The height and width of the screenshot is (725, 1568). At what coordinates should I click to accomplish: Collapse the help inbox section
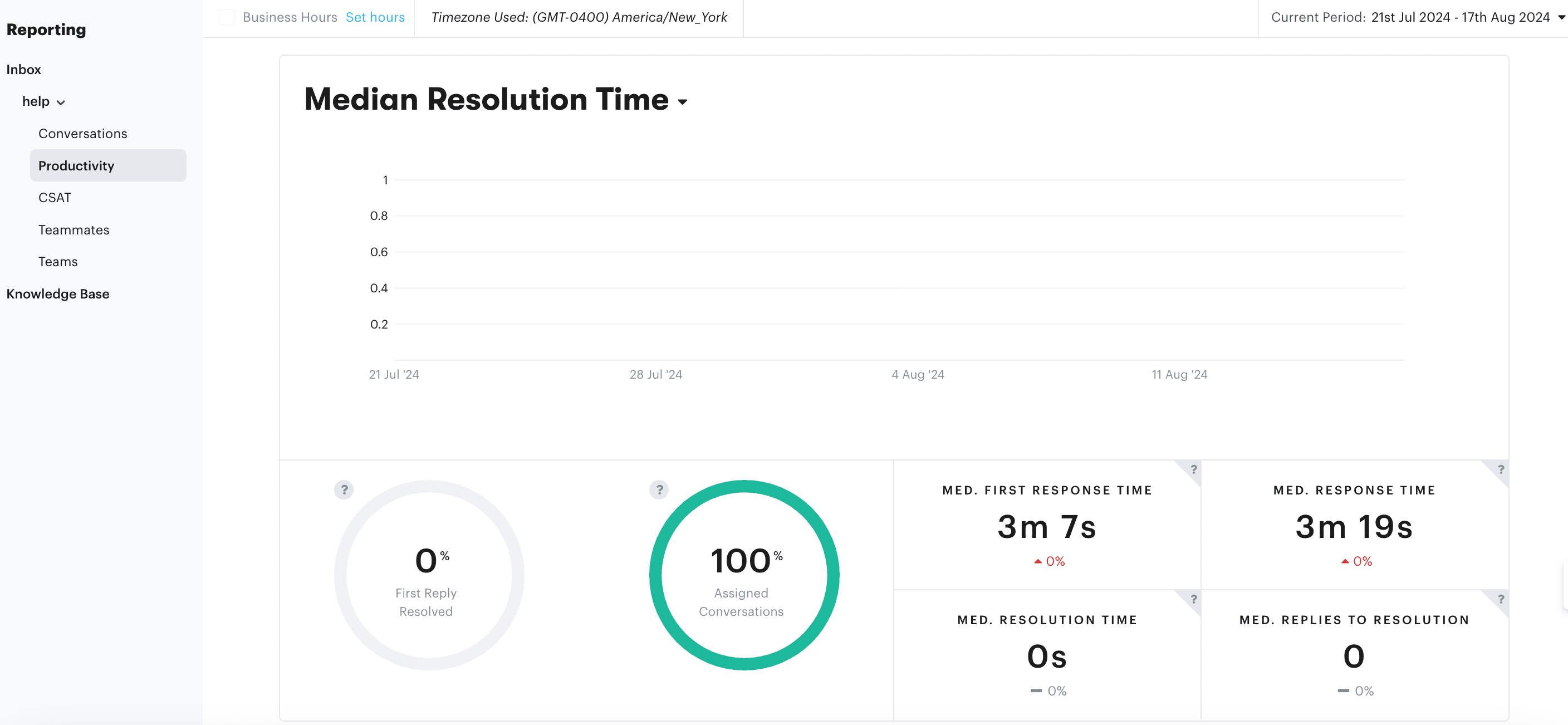(60, 102)
